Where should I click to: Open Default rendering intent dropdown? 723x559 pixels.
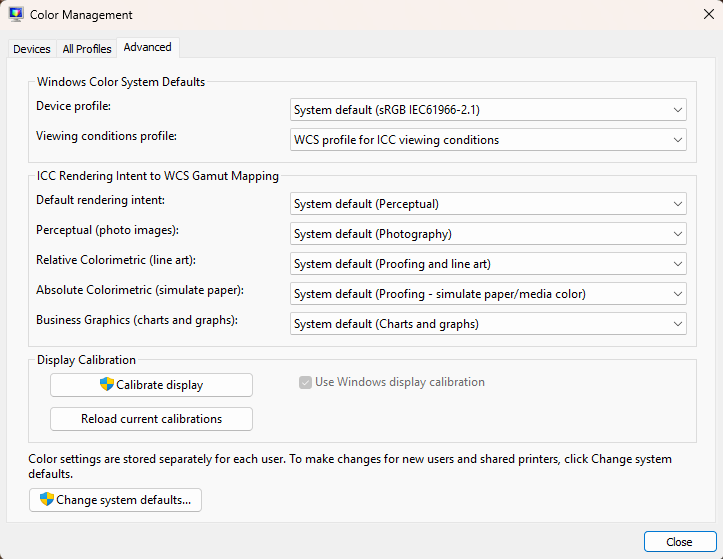coord(488,204)
